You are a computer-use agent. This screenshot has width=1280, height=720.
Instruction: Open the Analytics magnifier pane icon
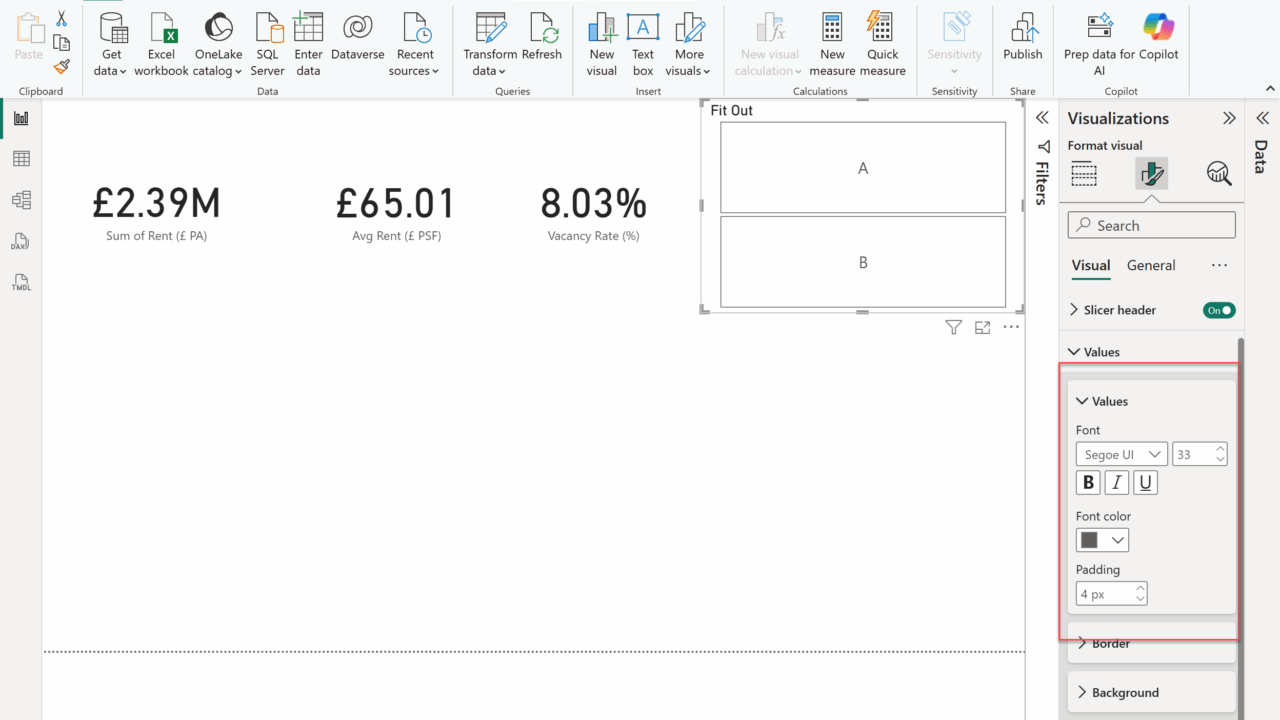1218,174
